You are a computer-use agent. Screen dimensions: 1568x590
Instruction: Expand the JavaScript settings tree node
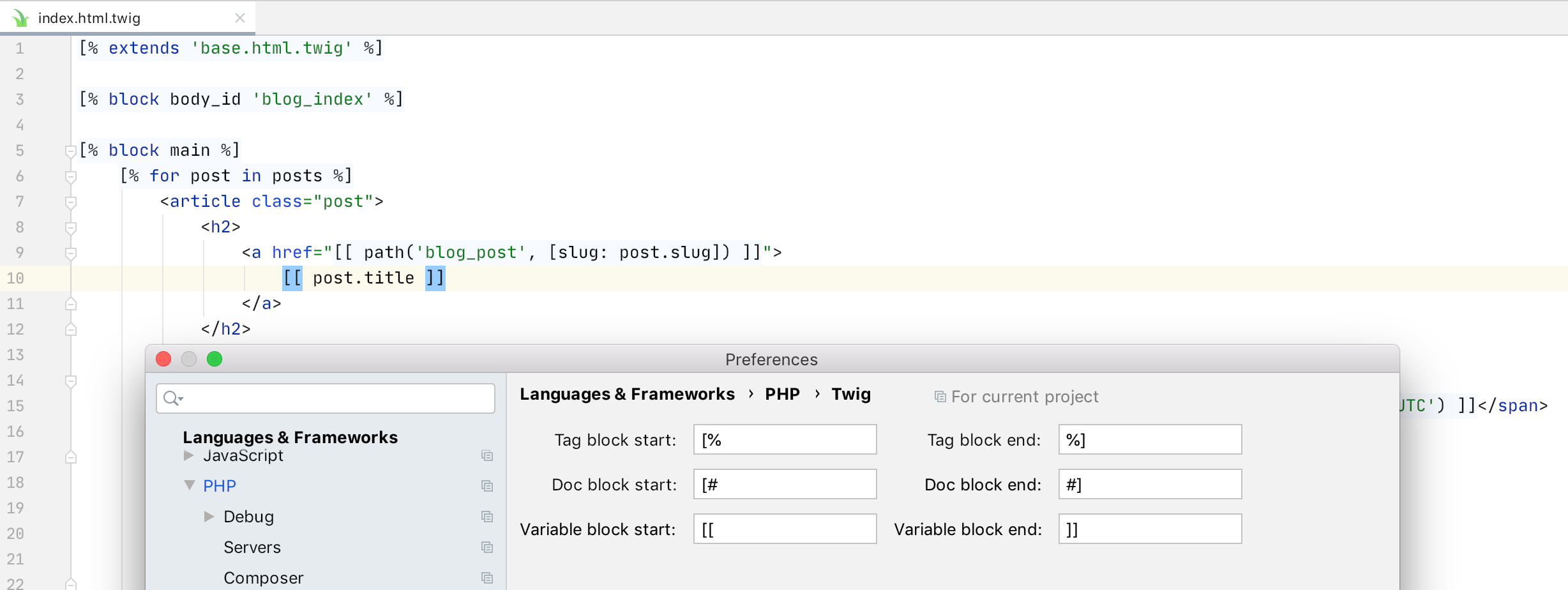click(188, 455)
